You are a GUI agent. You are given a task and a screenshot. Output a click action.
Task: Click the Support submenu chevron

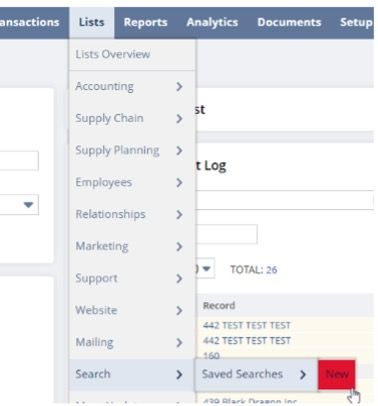[x=179, y=279]
